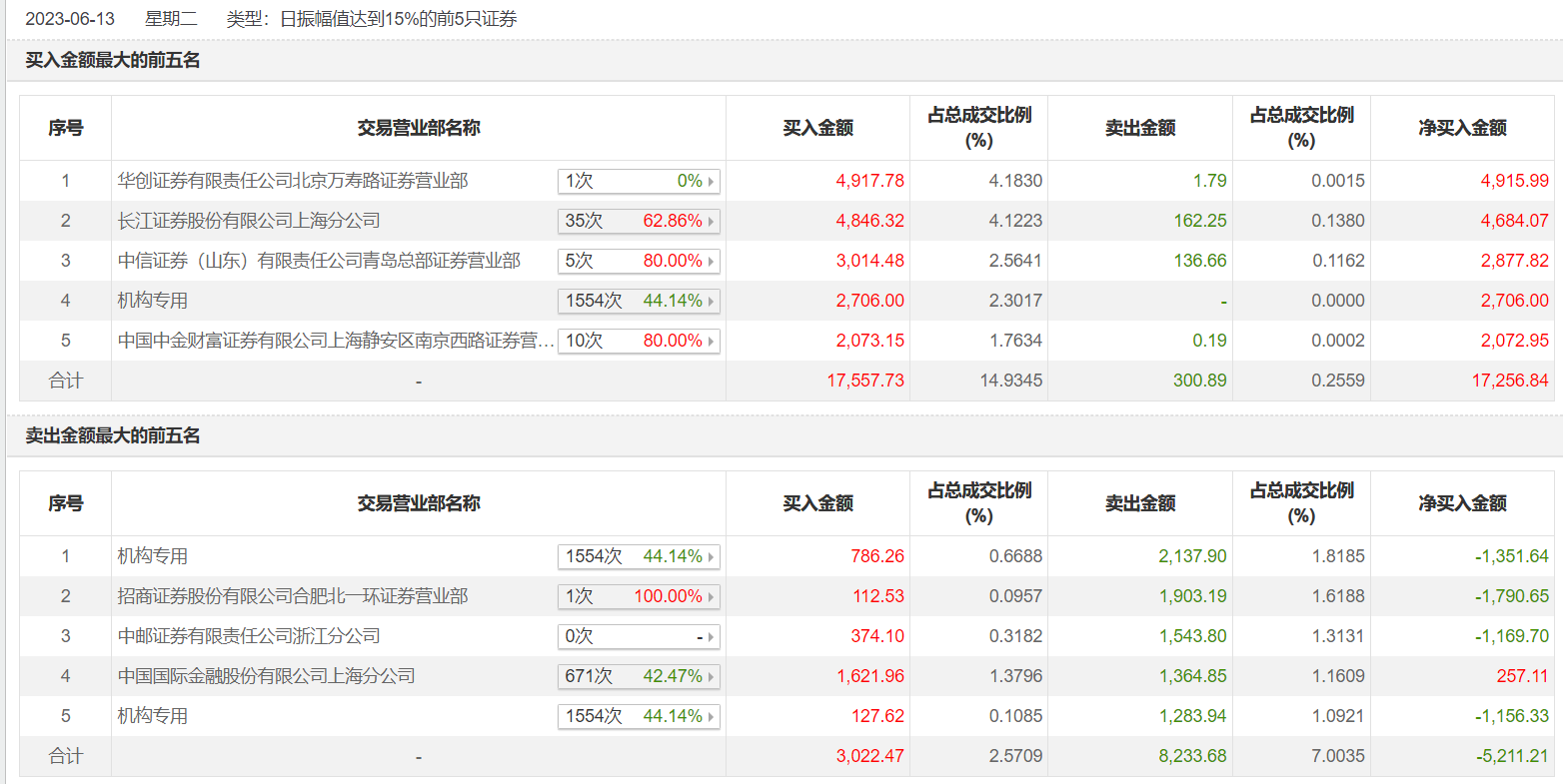Click the arrow beside 100.00% for 招商证券
The height and width of the screenshot is (784, 1563).
712,597
